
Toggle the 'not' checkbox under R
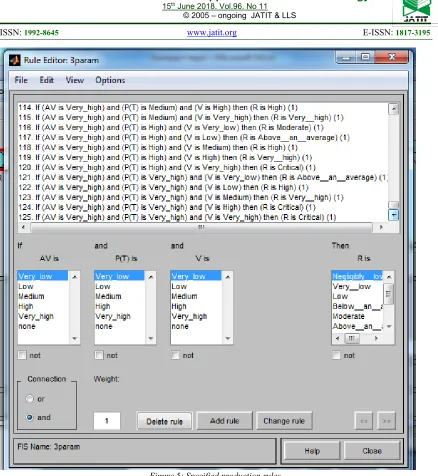[x=336, y=355]
